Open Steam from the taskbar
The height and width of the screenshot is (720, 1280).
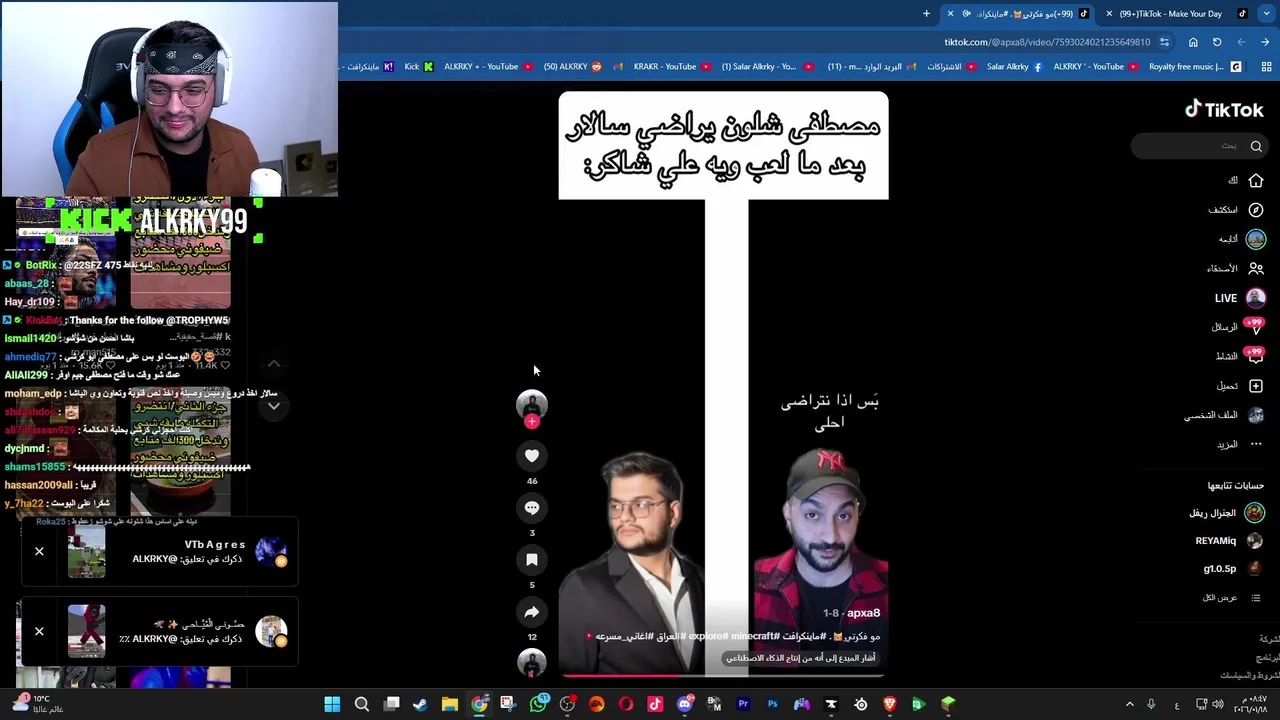click(x=420, y=704)
